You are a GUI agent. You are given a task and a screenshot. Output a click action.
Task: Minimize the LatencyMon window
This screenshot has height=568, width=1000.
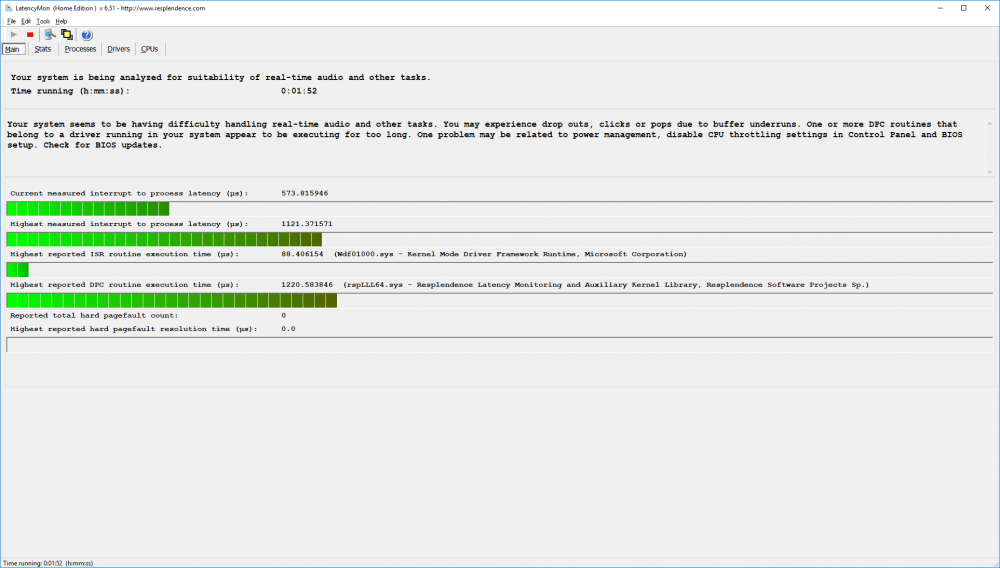(941, 8)
